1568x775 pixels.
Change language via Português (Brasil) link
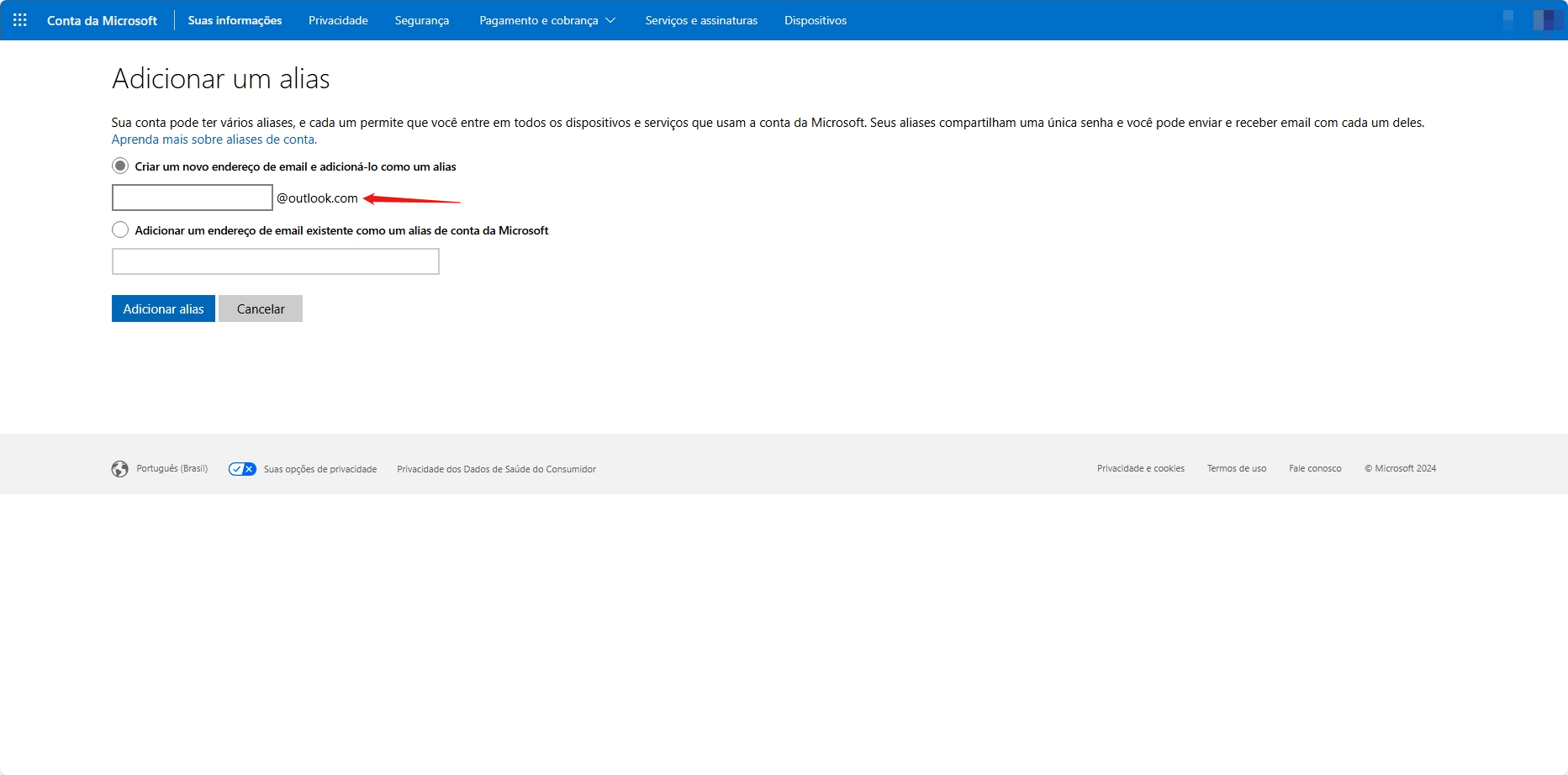(x=172, y=468)
